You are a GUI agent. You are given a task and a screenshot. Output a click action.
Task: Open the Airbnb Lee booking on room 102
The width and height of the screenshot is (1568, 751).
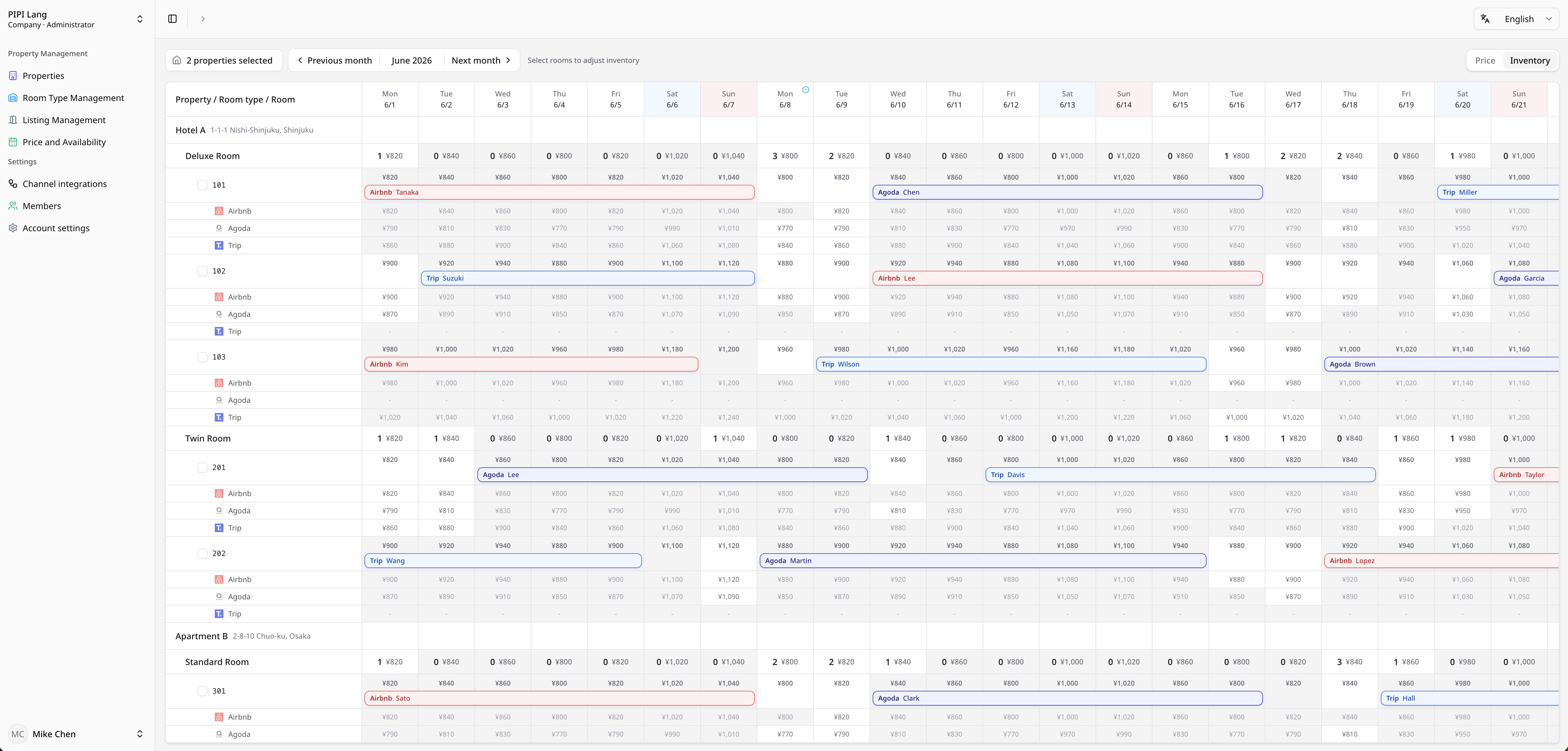[1067, 278]
